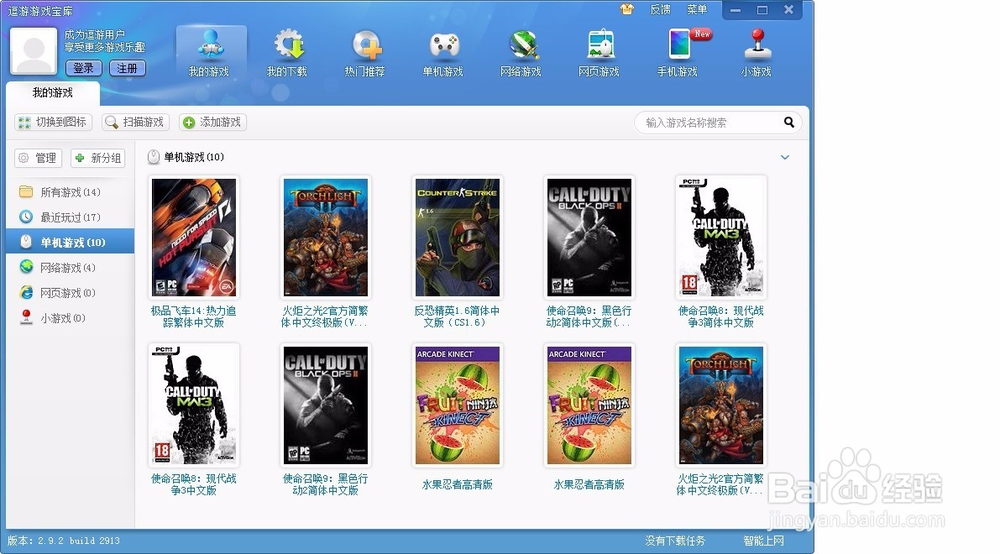This screenshot has height=554, width=1000.
Task: Click 添加游戏 add game button
Action: coord(213,122)
